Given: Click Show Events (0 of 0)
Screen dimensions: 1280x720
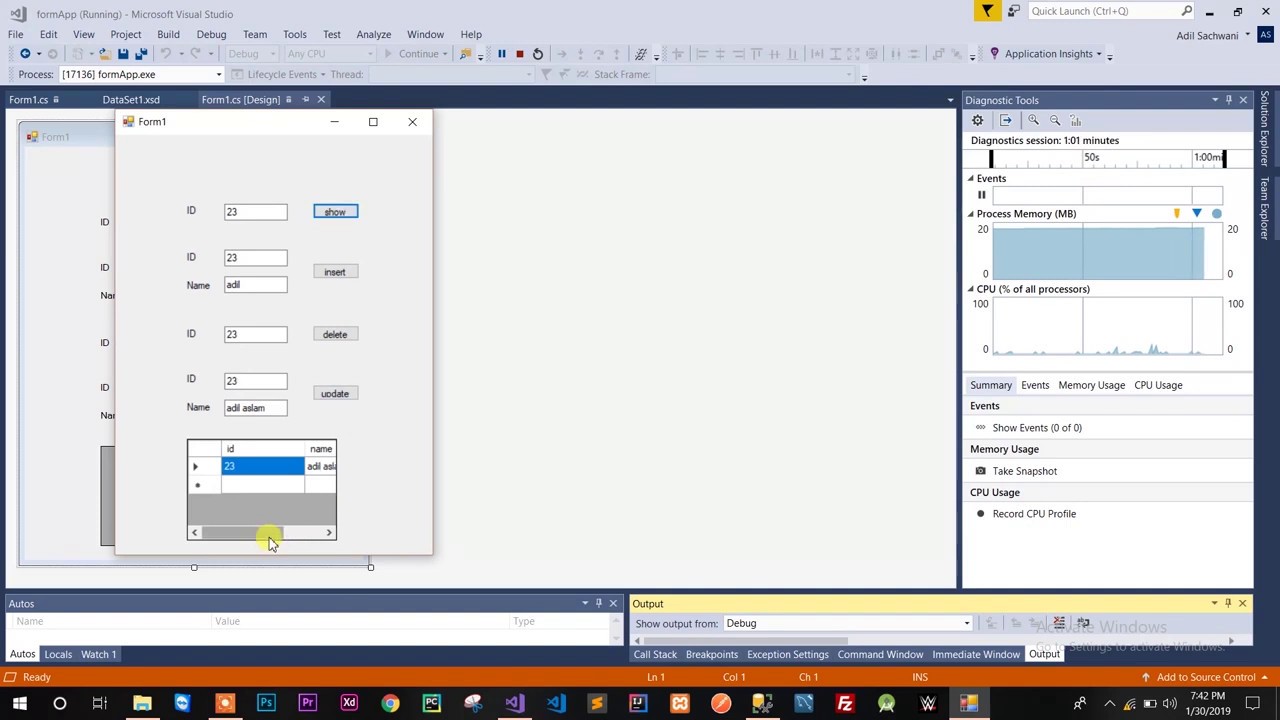Looking at the screenshot, I should 1037,428.
